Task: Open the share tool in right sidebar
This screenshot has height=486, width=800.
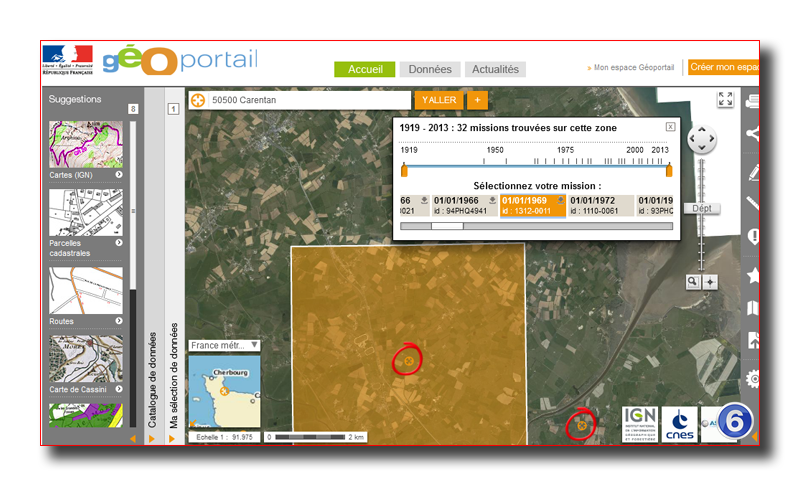Action: (x=753, y=134)
